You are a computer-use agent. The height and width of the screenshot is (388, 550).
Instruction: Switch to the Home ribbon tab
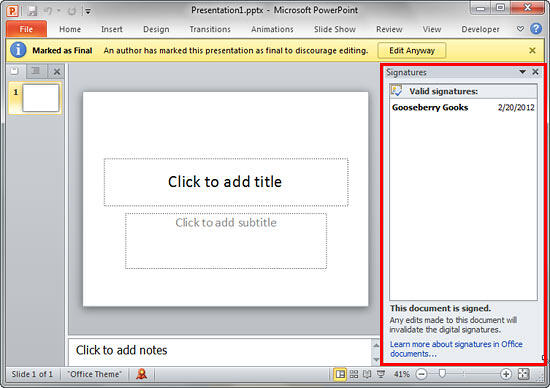coord(70,29)
